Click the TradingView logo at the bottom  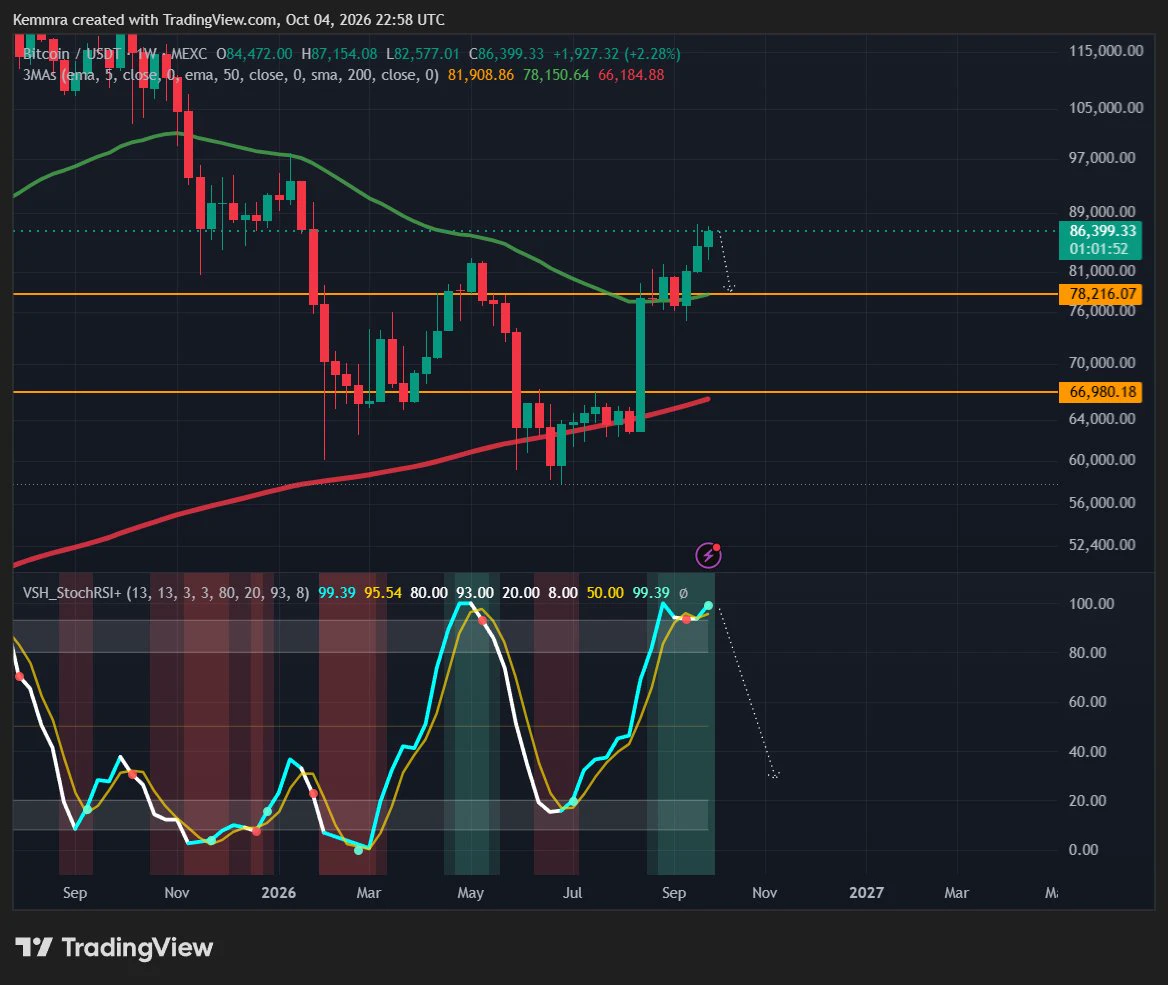pyautogui.click(x=114, y=947)
